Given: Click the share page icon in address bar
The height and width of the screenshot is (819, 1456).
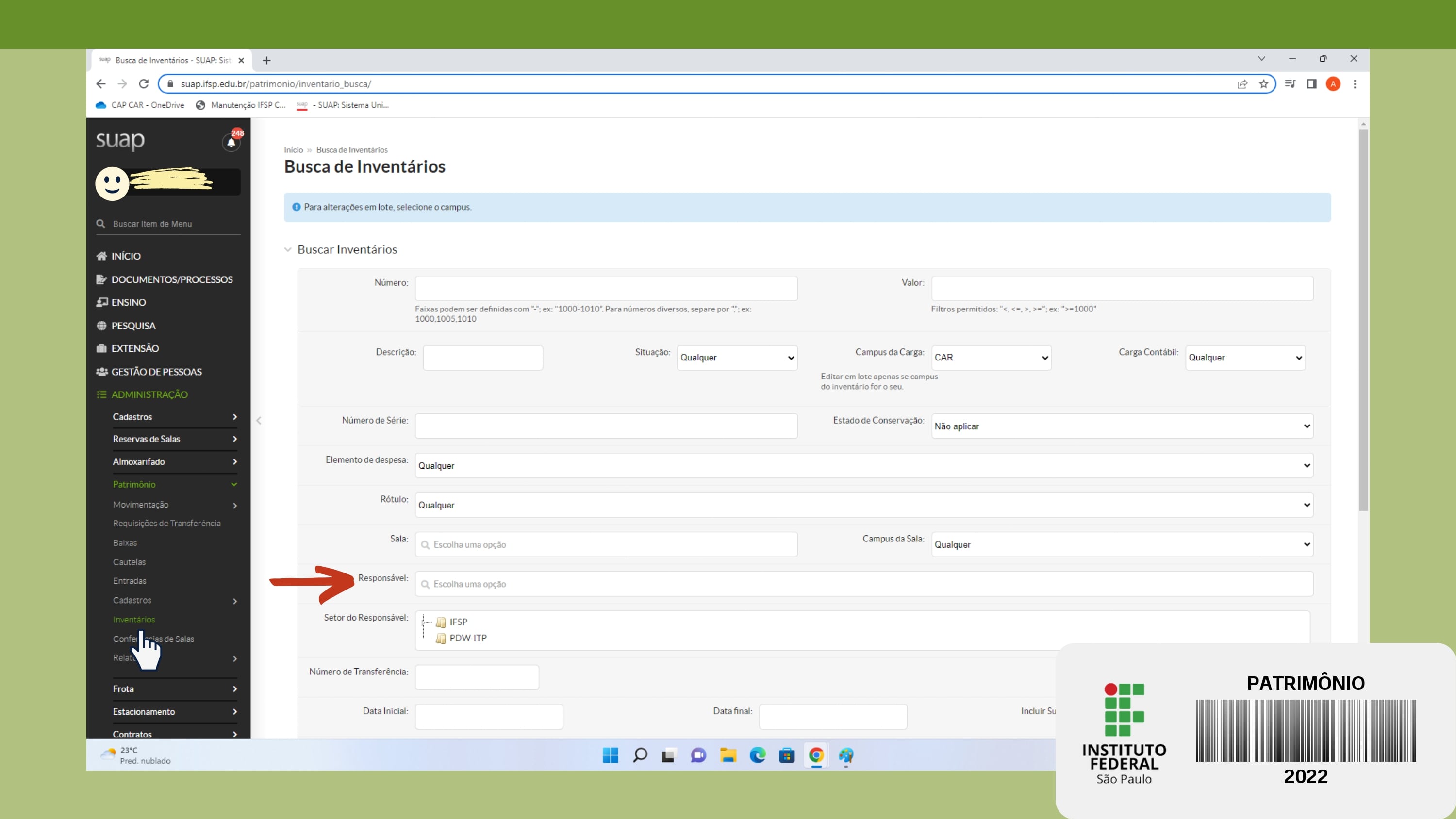Looking at the screenshot, I should click(1242, 84).
